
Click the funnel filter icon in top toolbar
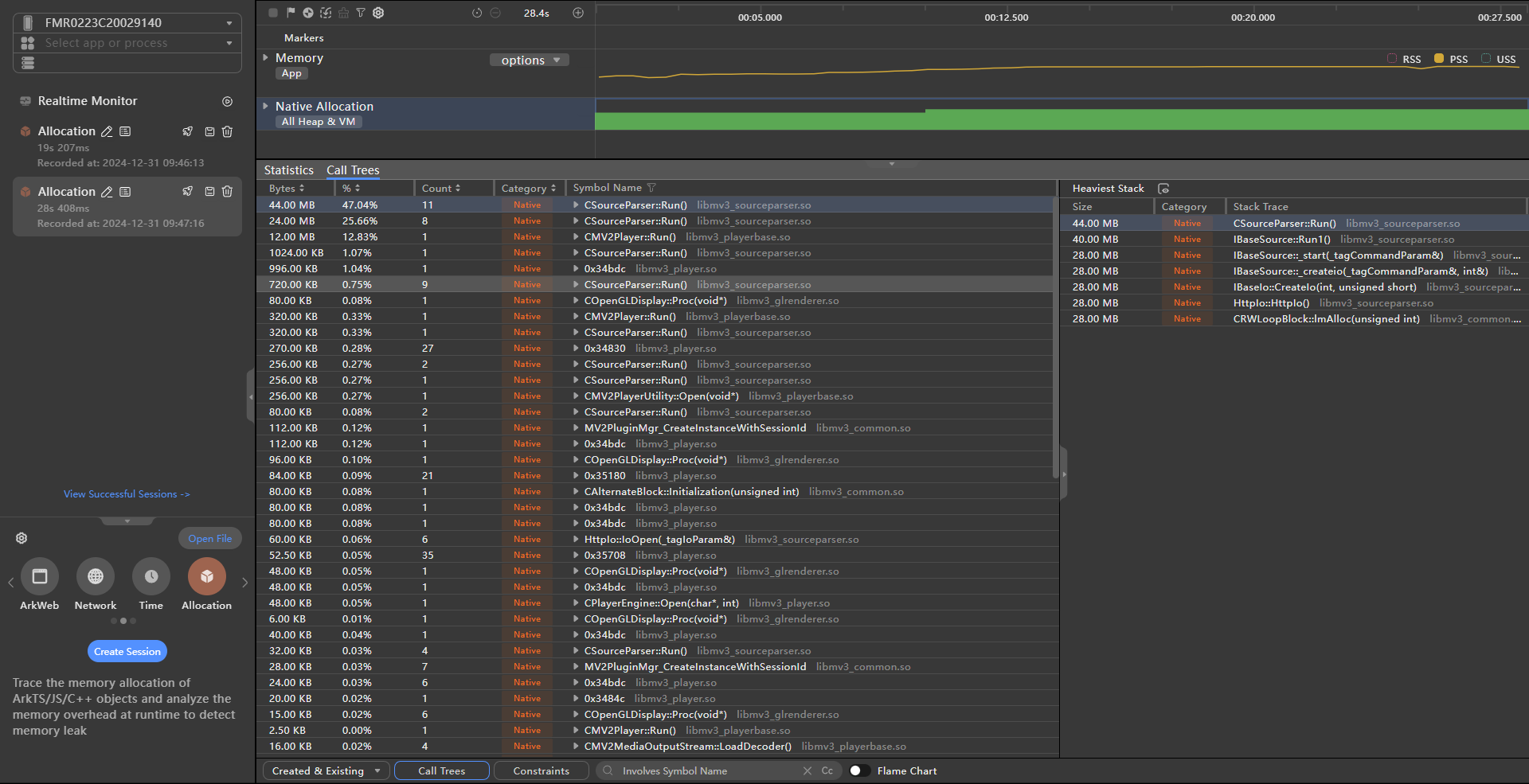(361, 13)
